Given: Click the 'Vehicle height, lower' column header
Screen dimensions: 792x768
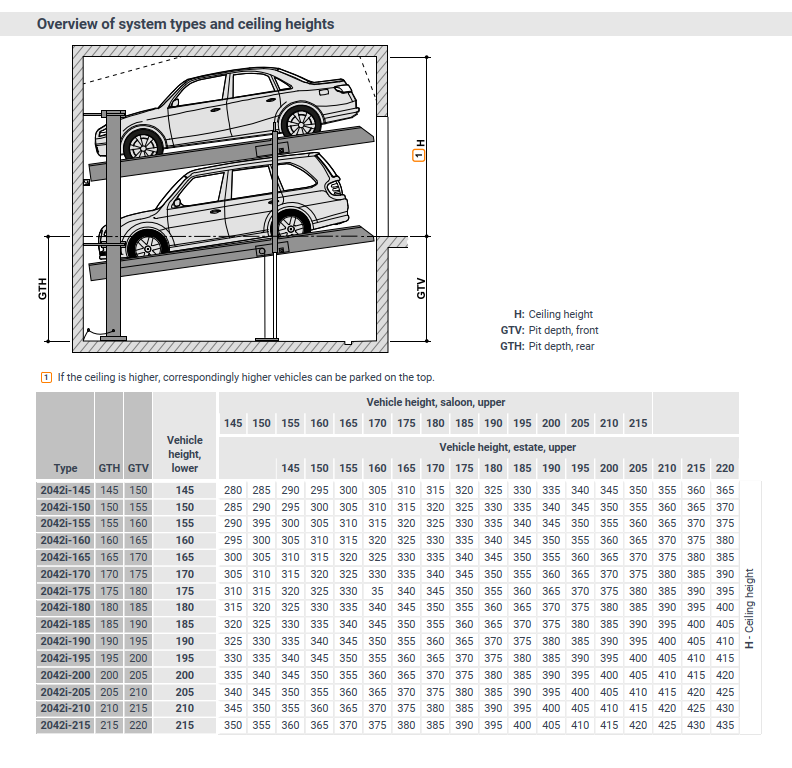Looking at the screenshot, I should tap(185, 454).
